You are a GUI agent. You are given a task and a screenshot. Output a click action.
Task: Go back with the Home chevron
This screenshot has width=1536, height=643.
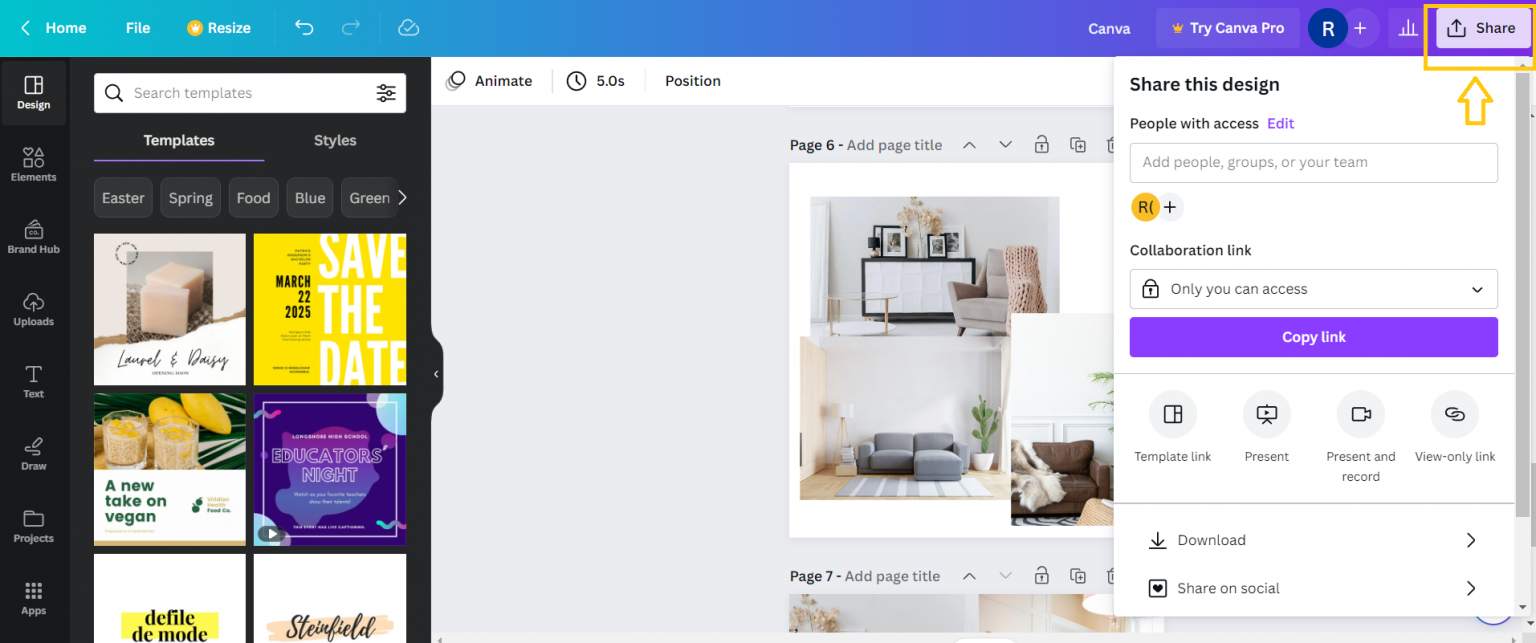(26, 28)
